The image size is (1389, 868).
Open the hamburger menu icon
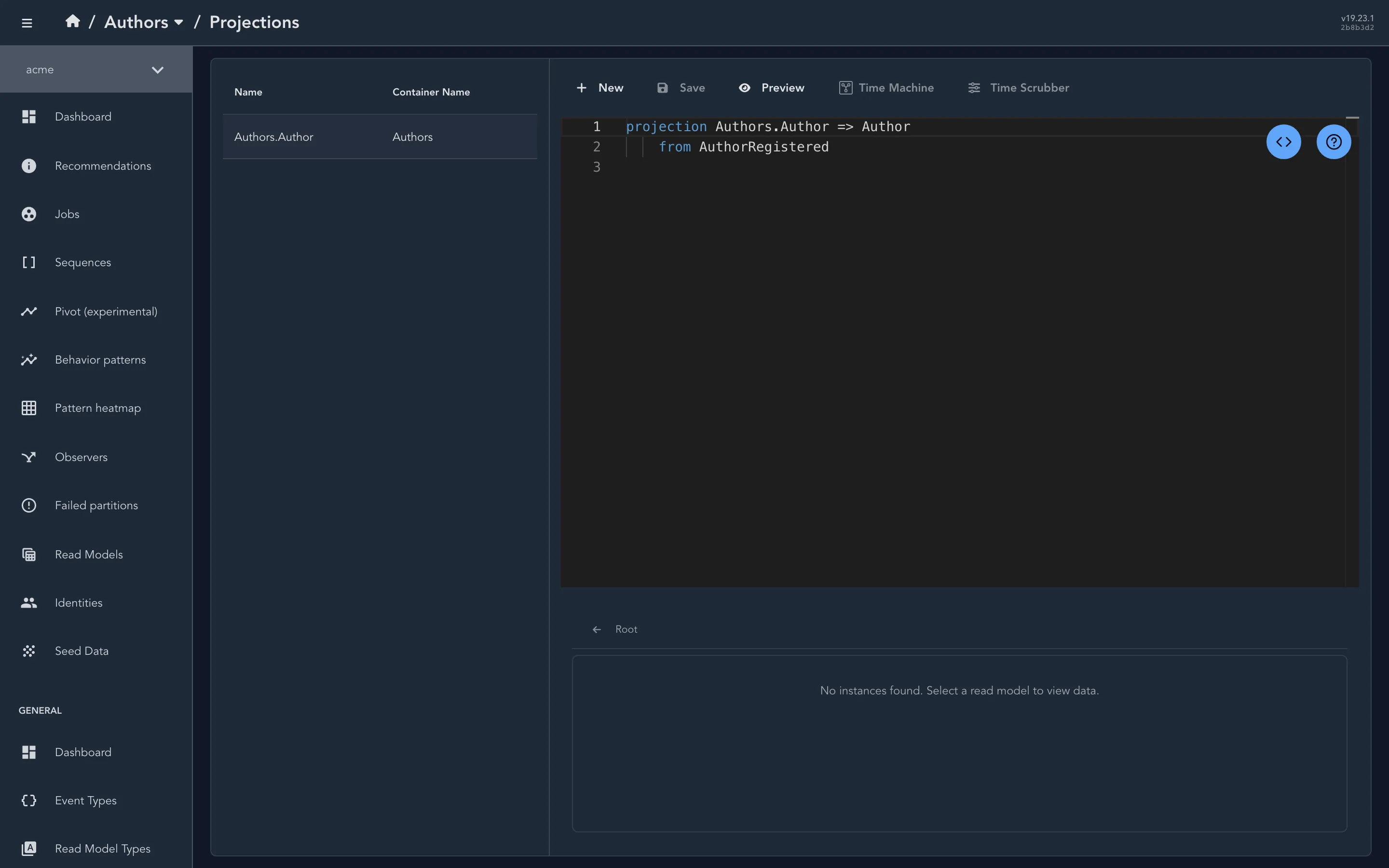pyautogui.click(x=27, y=23)
